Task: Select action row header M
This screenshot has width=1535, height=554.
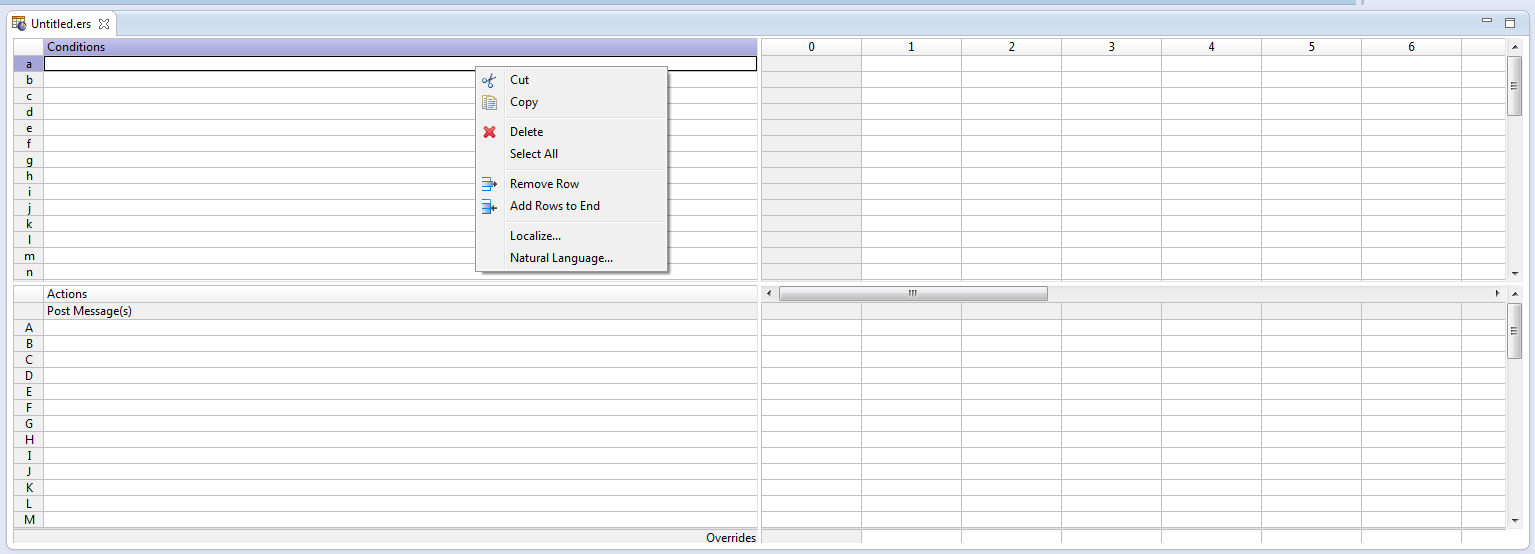Action: coord(29,520)
